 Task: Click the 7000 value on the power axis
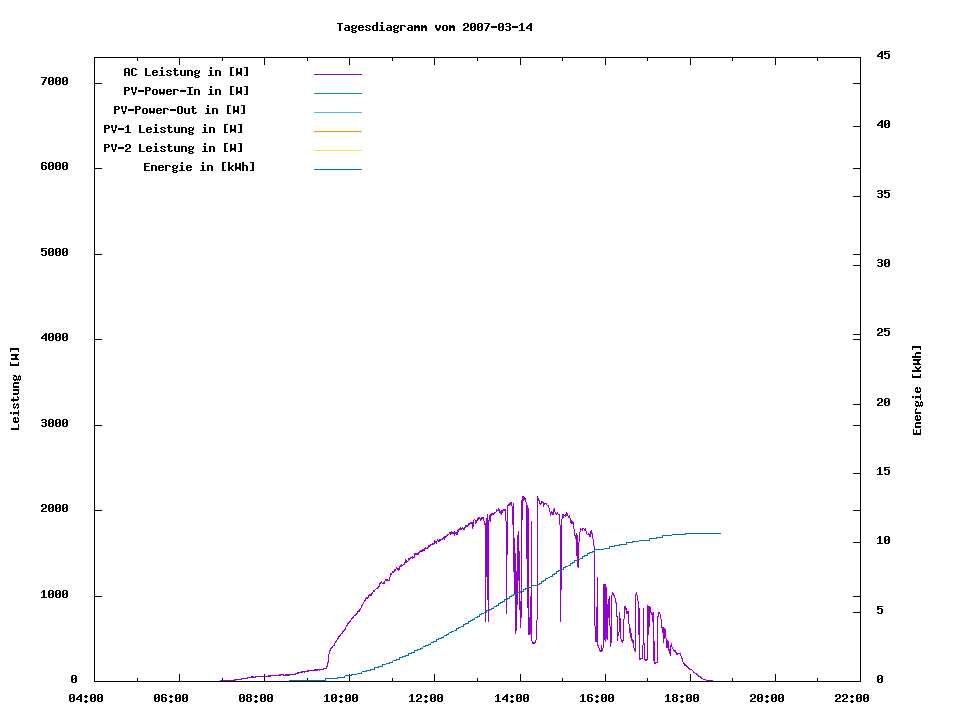point(53,82)
